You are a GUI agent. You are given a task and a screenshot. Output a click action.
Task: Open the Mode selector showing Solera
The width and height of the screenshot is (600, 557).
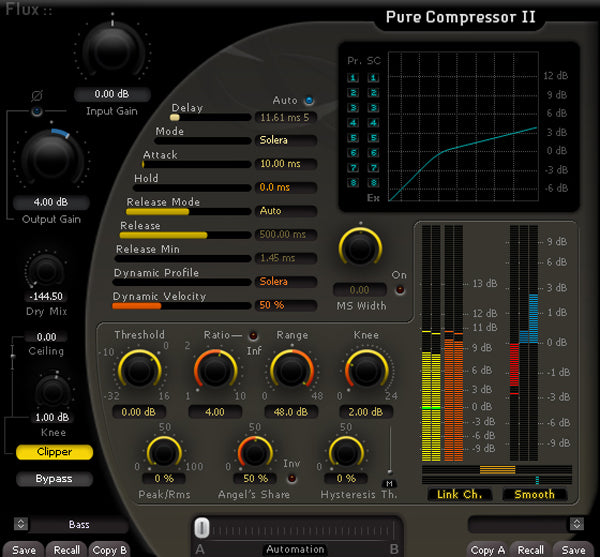pyautogui.click(x=284, y=140)
